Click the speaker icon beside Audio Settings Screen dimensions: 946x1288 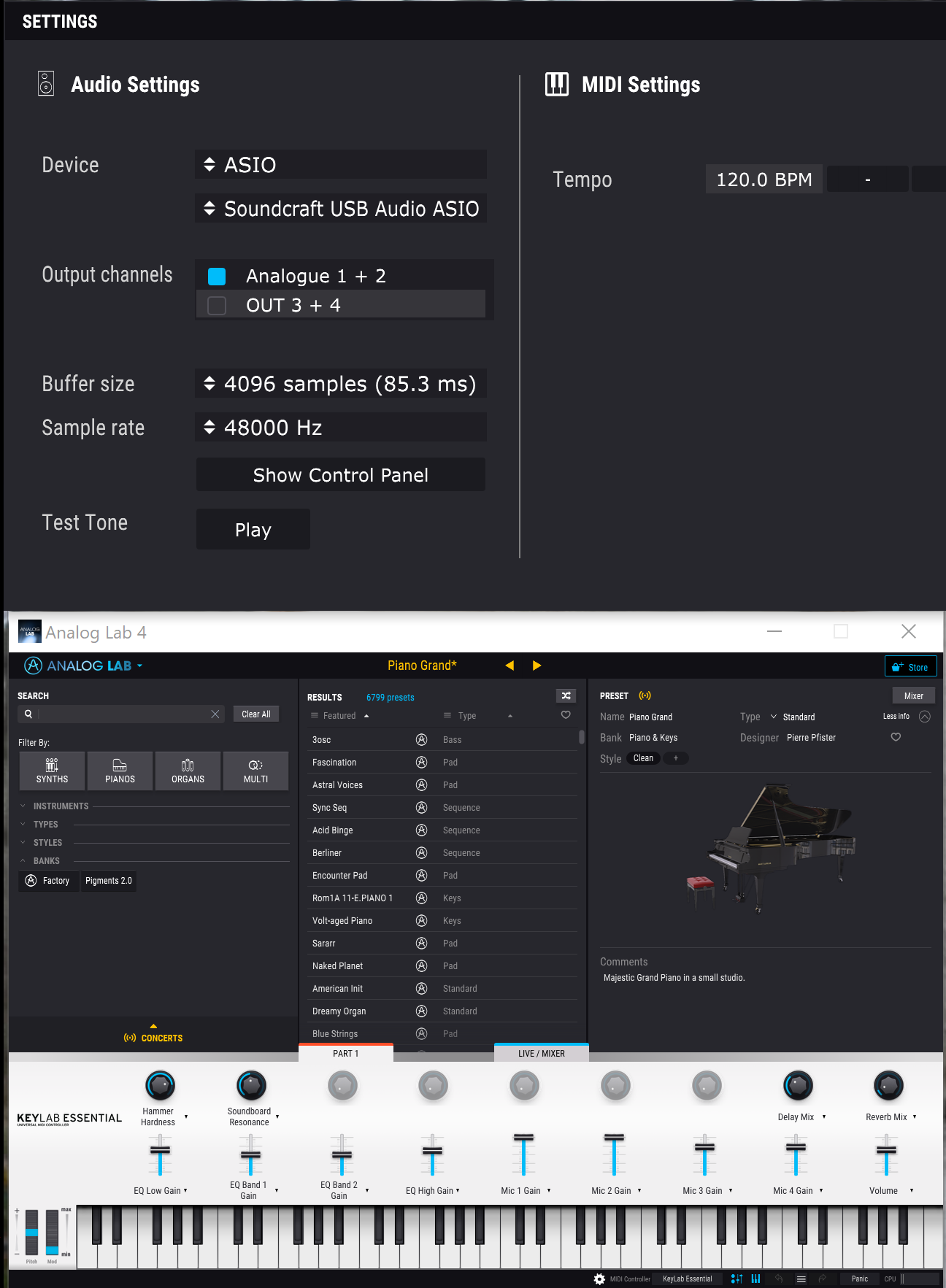click(x=46, y=83)
